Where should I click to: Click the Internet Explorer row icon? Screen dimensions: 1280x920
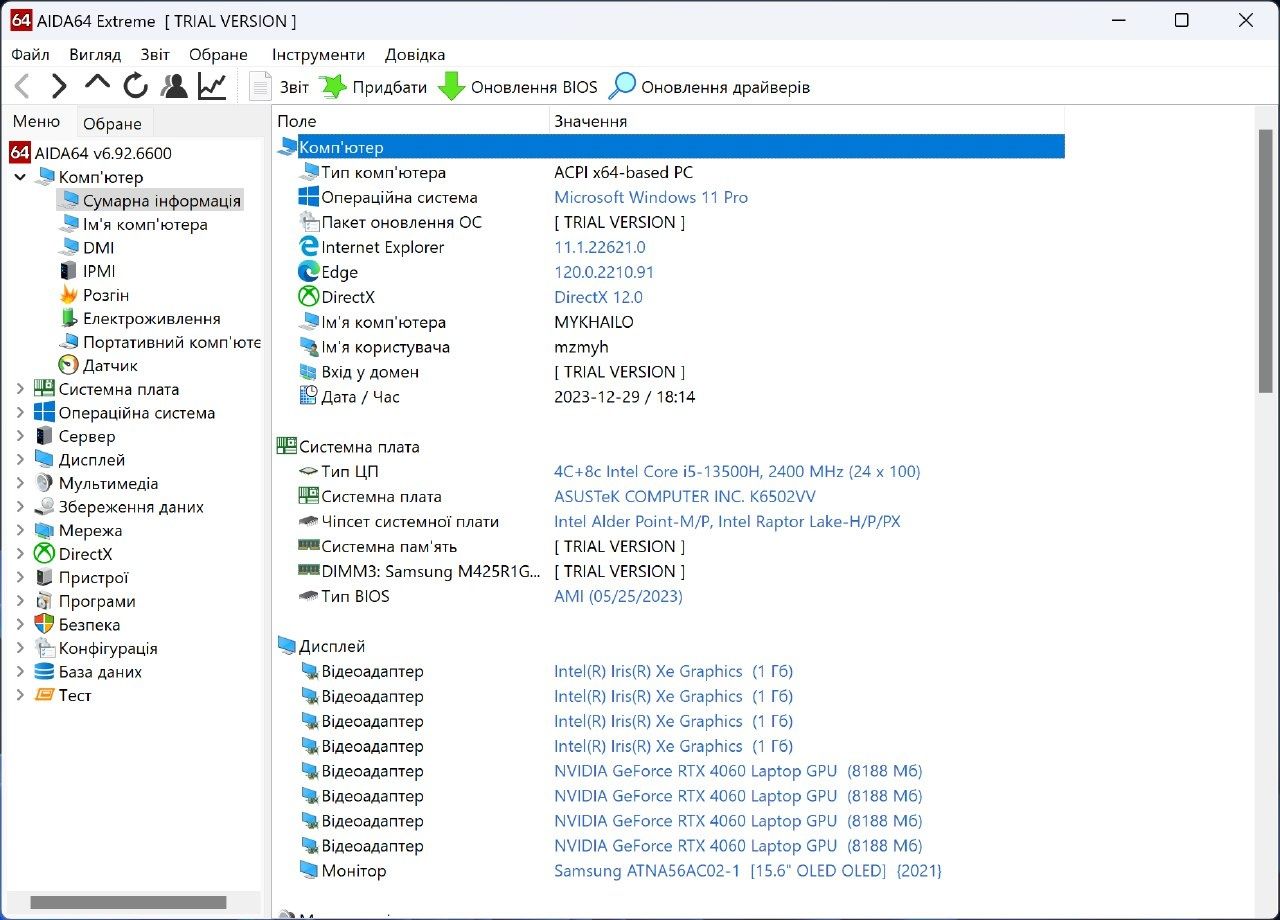(x=309, y=247)
